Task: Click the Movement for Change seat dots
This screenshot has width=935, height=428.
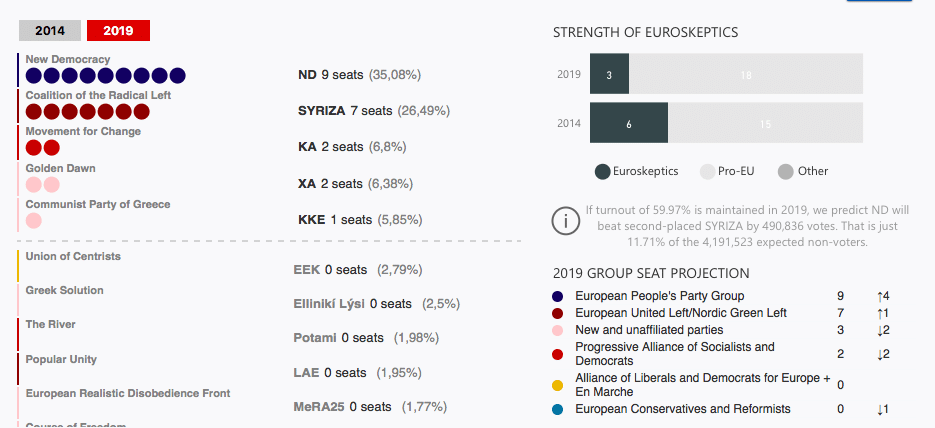Action: point(43,148)
